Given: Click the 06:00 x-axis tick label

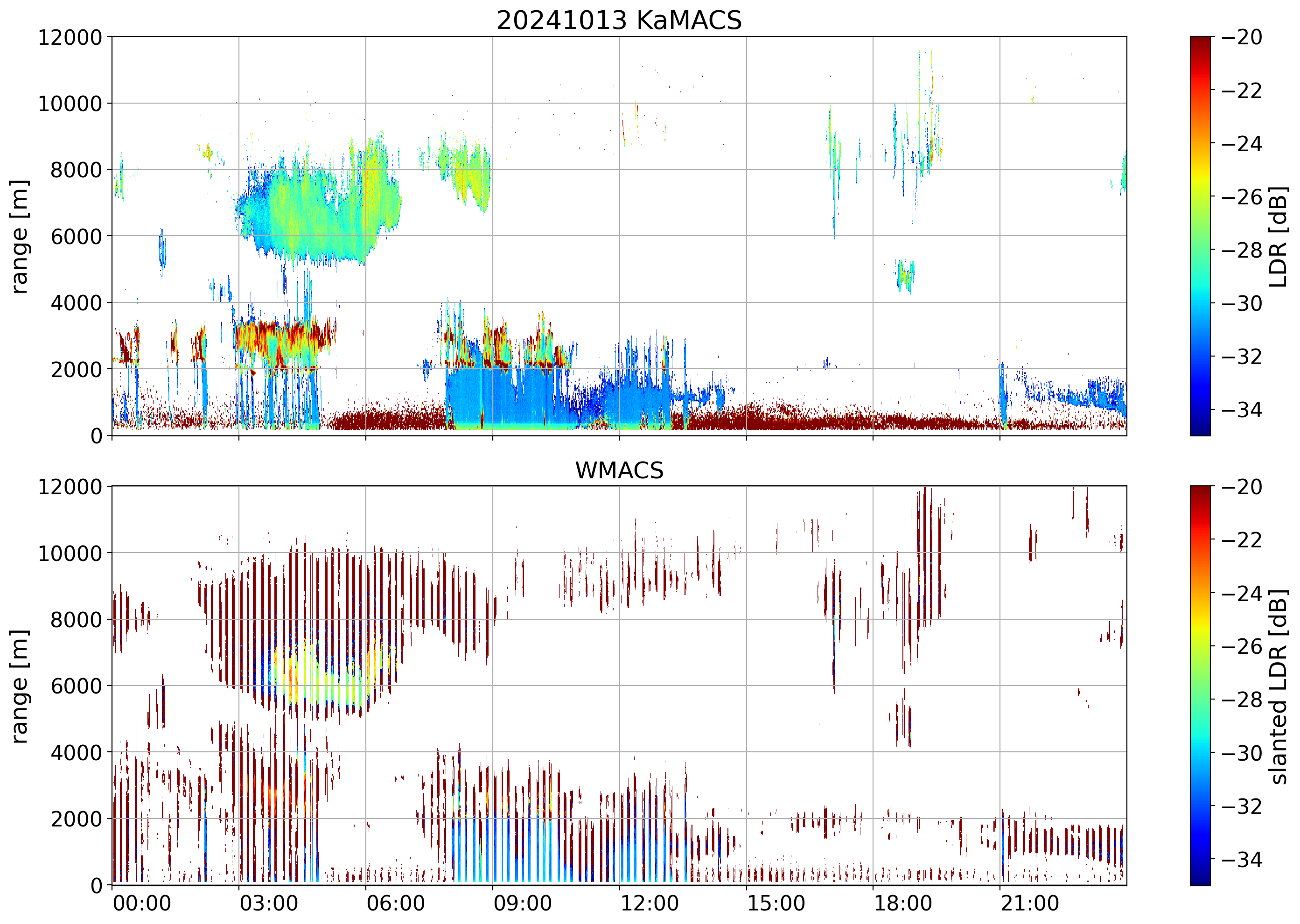Looking at the screenshot, I should (395, 903).
